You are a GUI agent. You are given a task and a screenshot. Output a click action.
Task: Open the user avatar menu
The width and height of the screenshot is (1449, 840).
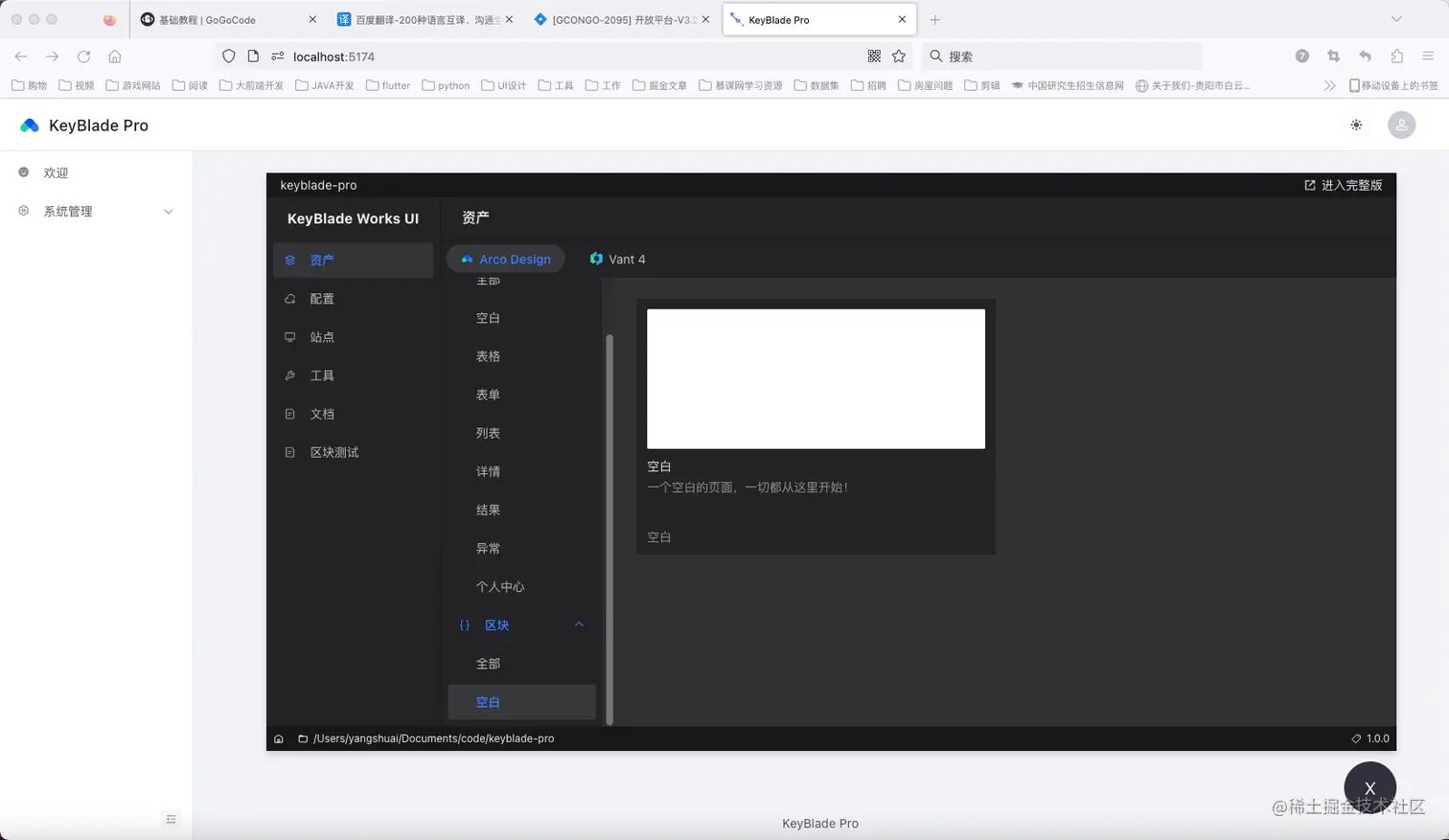[1401, 125]
